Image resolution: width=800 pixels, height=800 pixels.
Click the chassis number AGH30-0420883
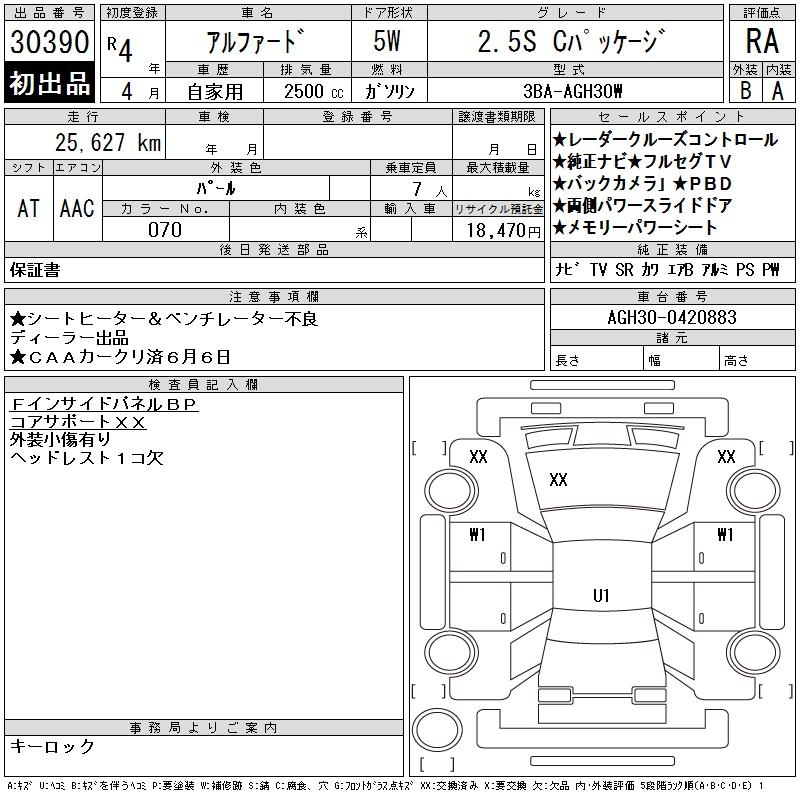point(672,317)
